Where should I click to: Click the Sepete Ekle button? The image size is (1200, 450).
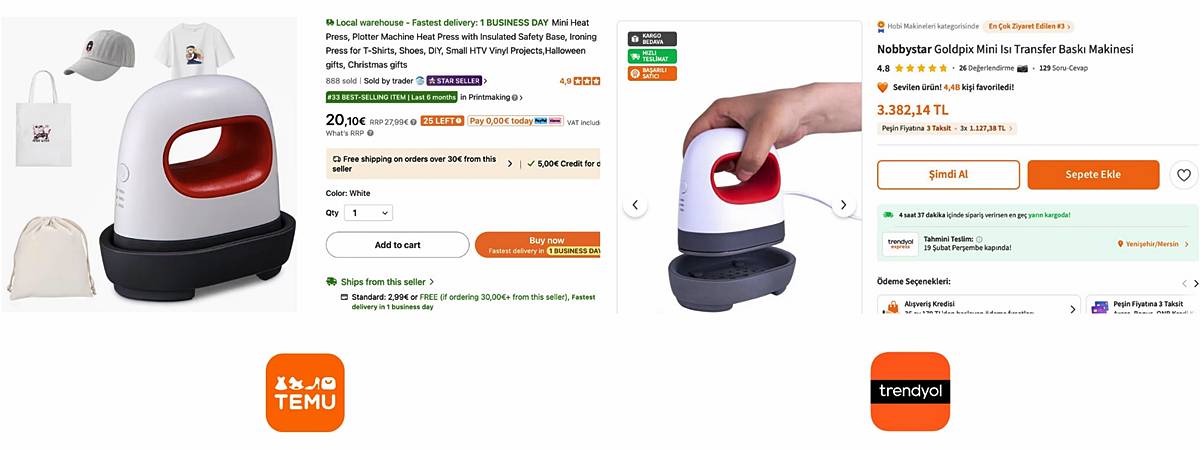click(1093, 175)
